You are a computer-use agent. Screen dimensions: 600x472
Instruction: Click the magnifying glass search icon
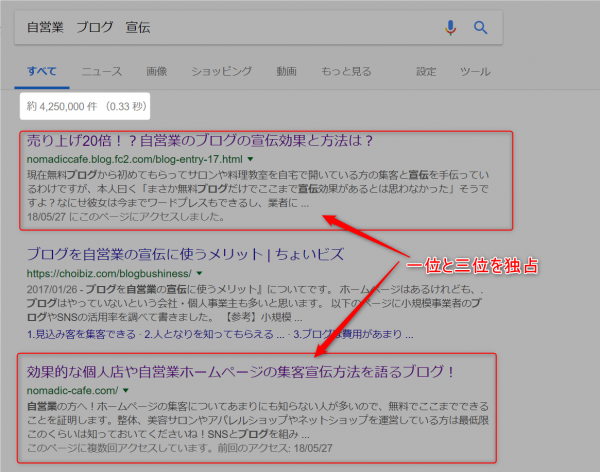pos(480,28)
